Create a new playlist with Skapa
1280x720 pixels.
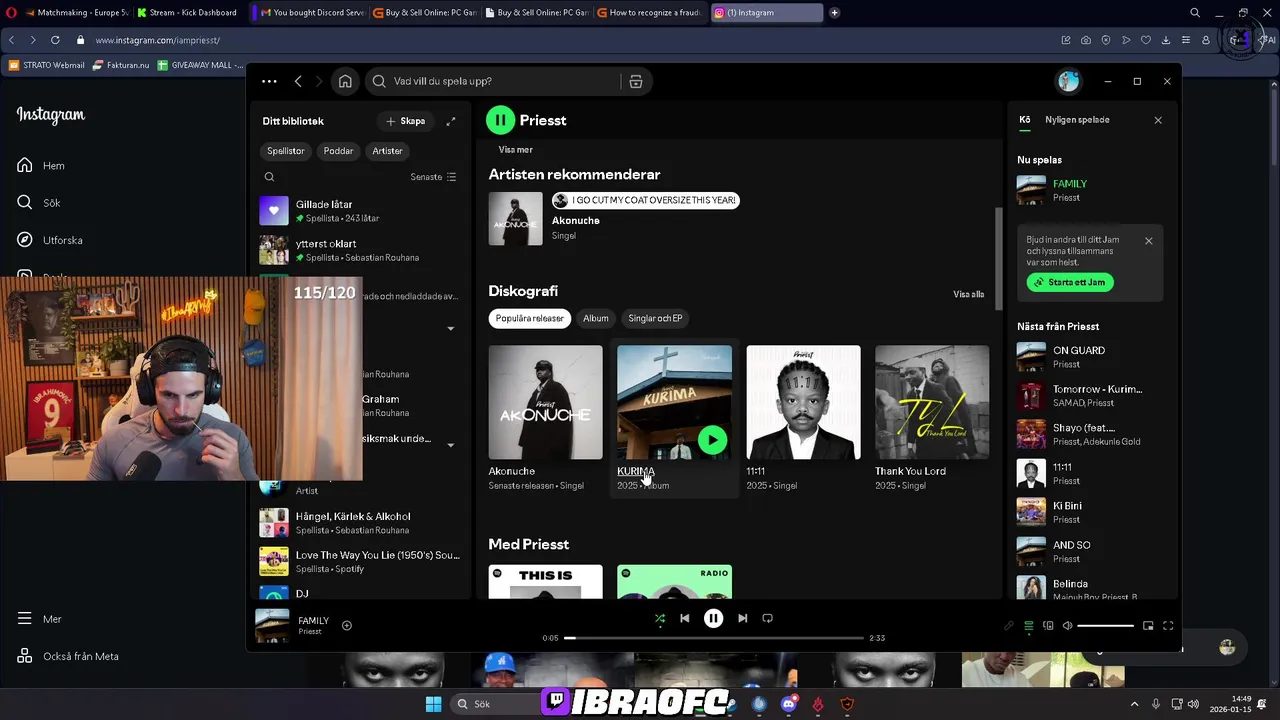pyautogui.click(x=405, y=121)
